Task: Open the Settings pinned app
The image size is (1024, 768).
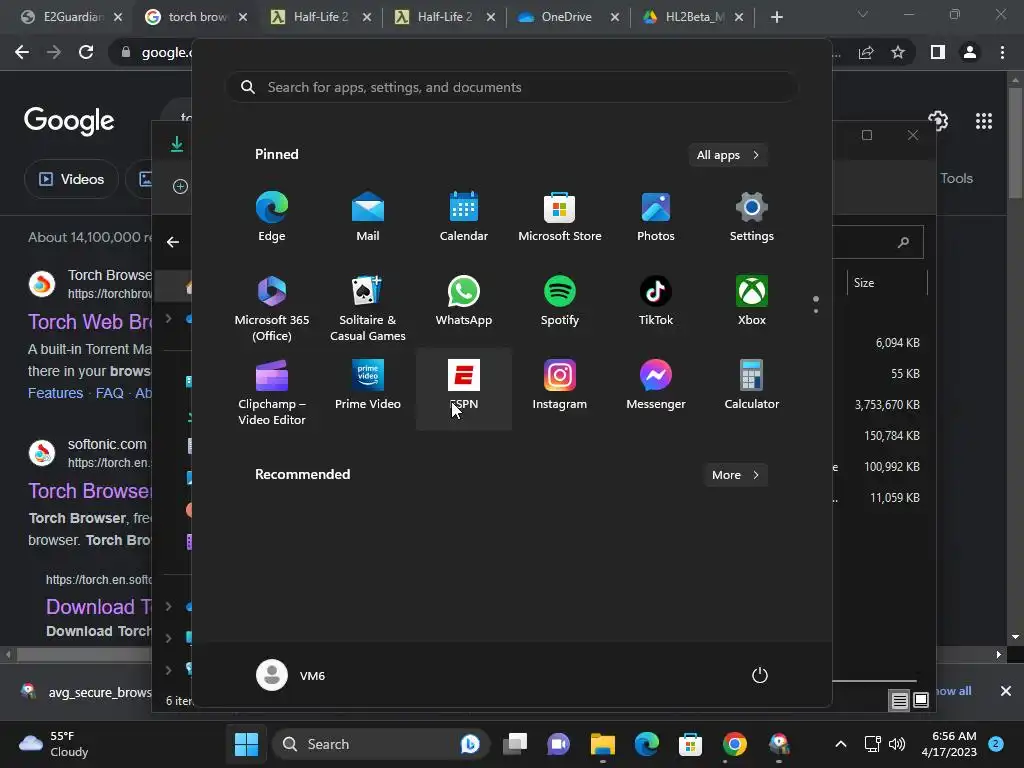Action: click(x=752, y=217)
